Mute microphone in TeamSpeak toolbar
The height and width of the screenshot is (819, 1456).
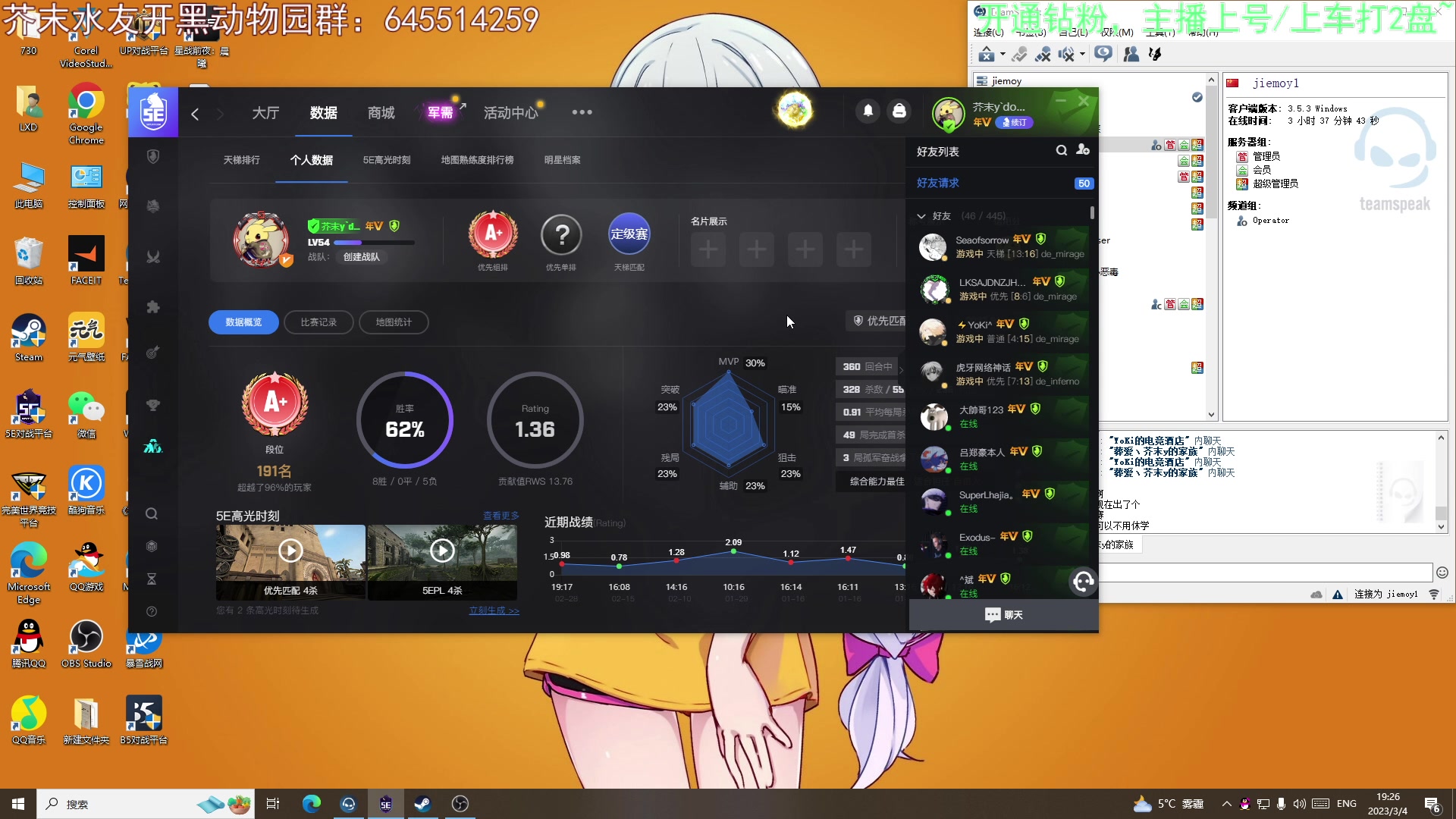pos(1043,54)
